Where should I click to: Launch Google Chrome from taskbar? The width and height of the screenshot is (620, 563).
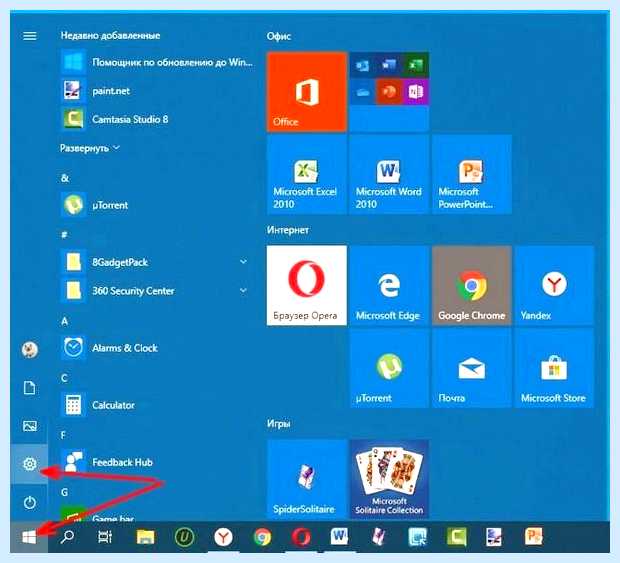(263, 537)
